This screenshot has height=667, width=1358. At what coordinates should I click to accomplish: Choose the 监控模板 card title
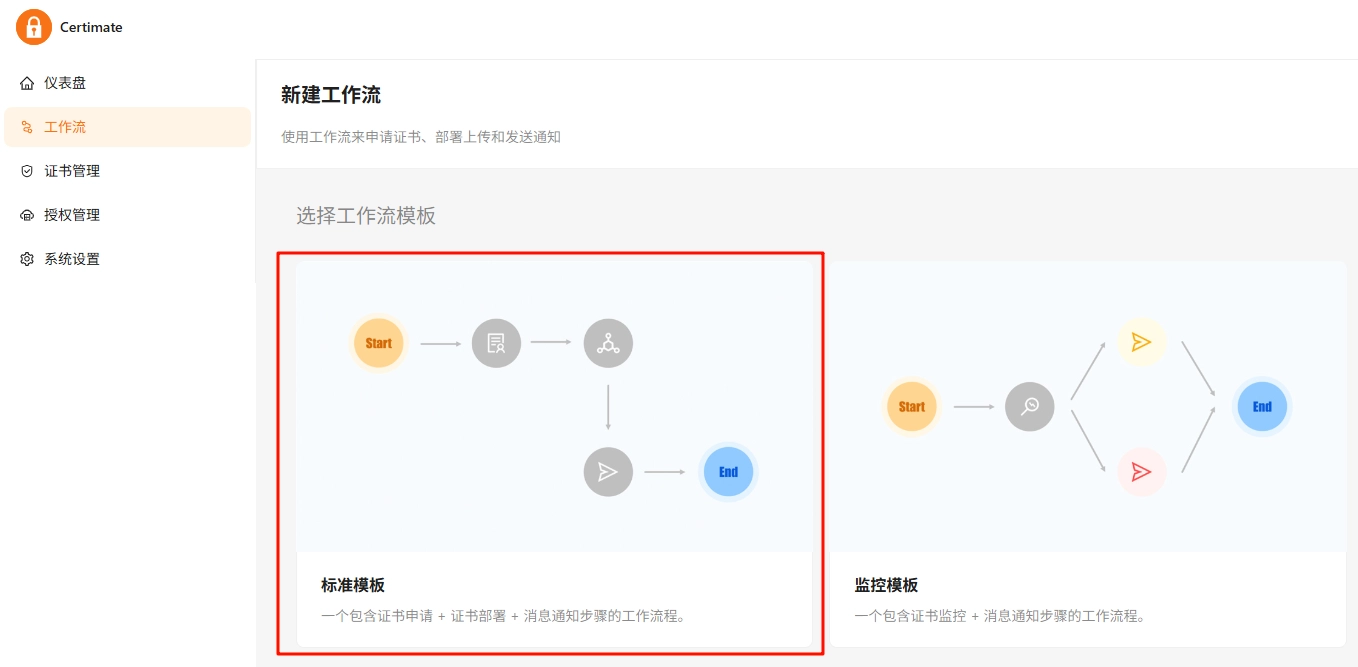click(886, 585)
